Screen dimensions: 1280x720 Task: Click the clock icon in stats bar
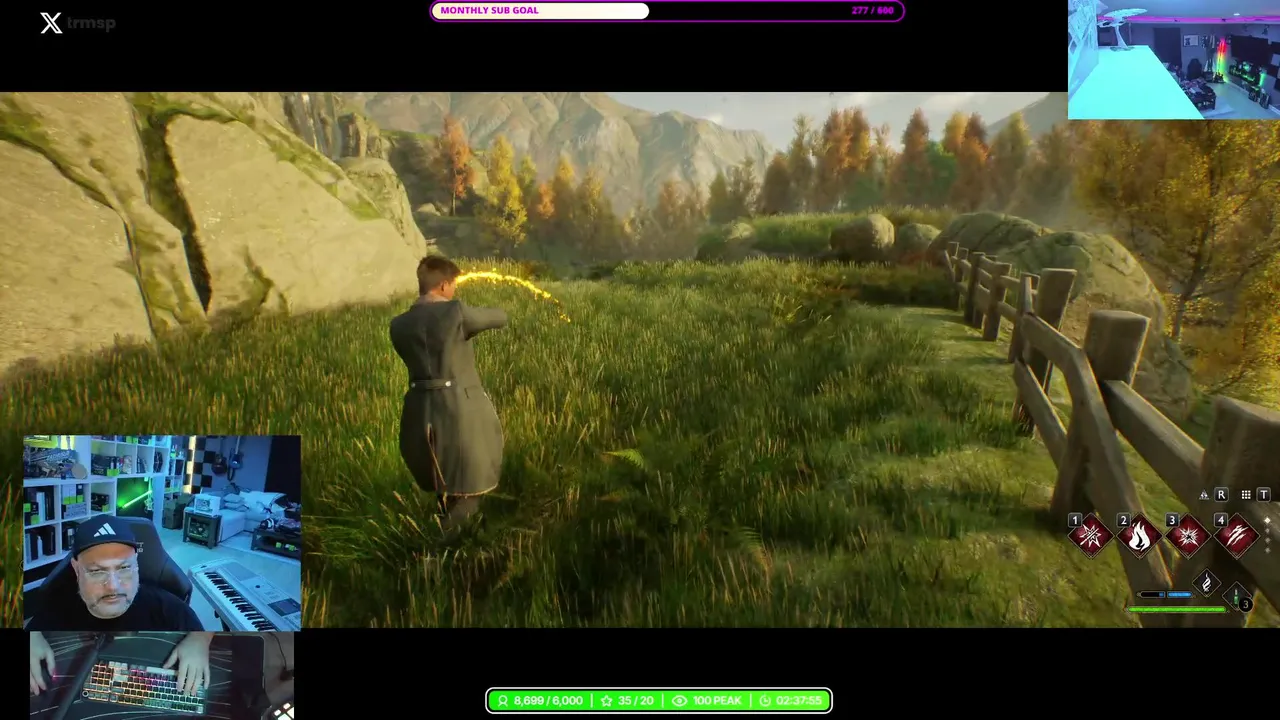[x=765, y=701]
